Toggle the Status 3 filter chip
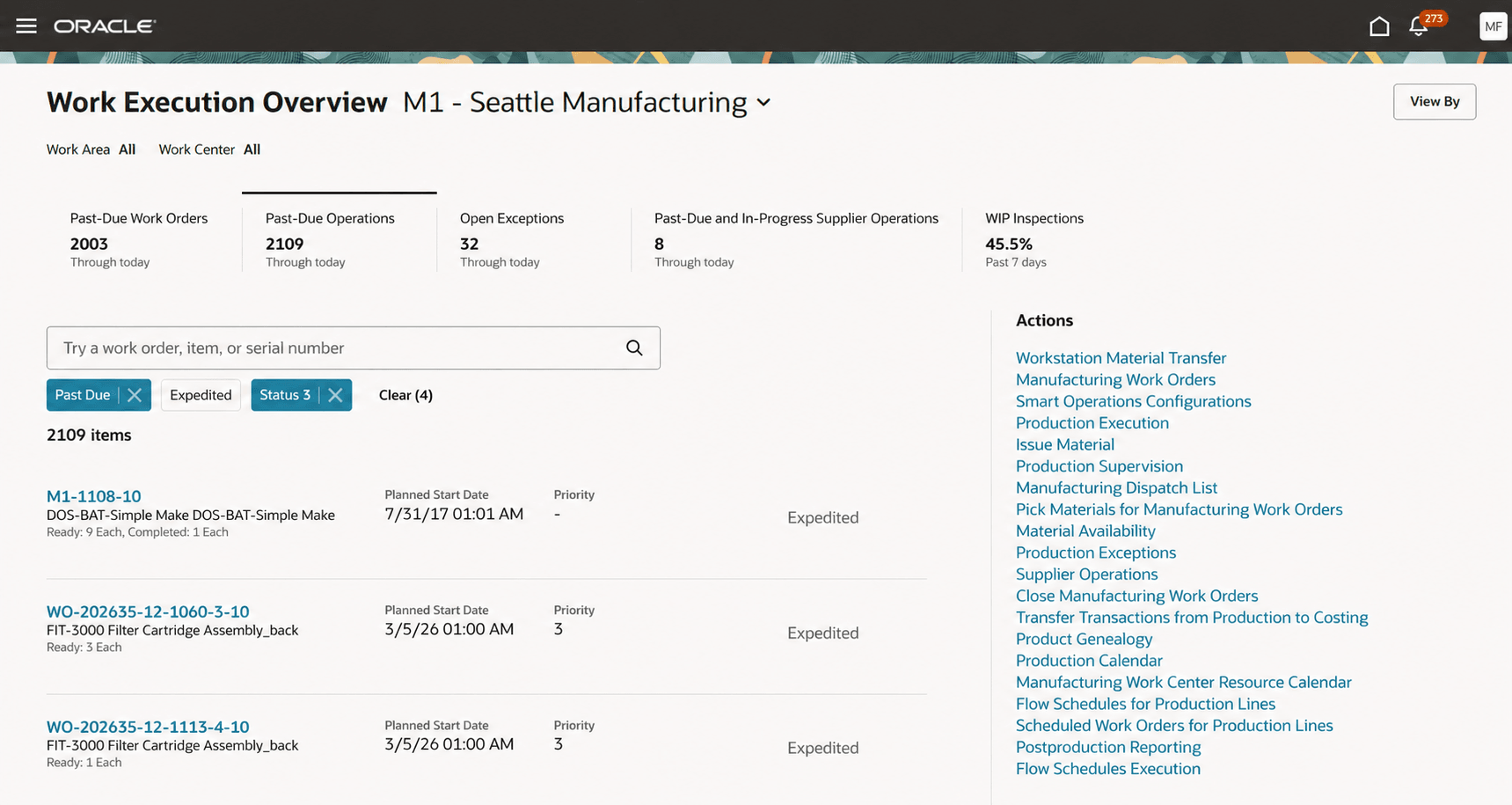The height and width of the screenshot is (805, 1512). point(285,395)
